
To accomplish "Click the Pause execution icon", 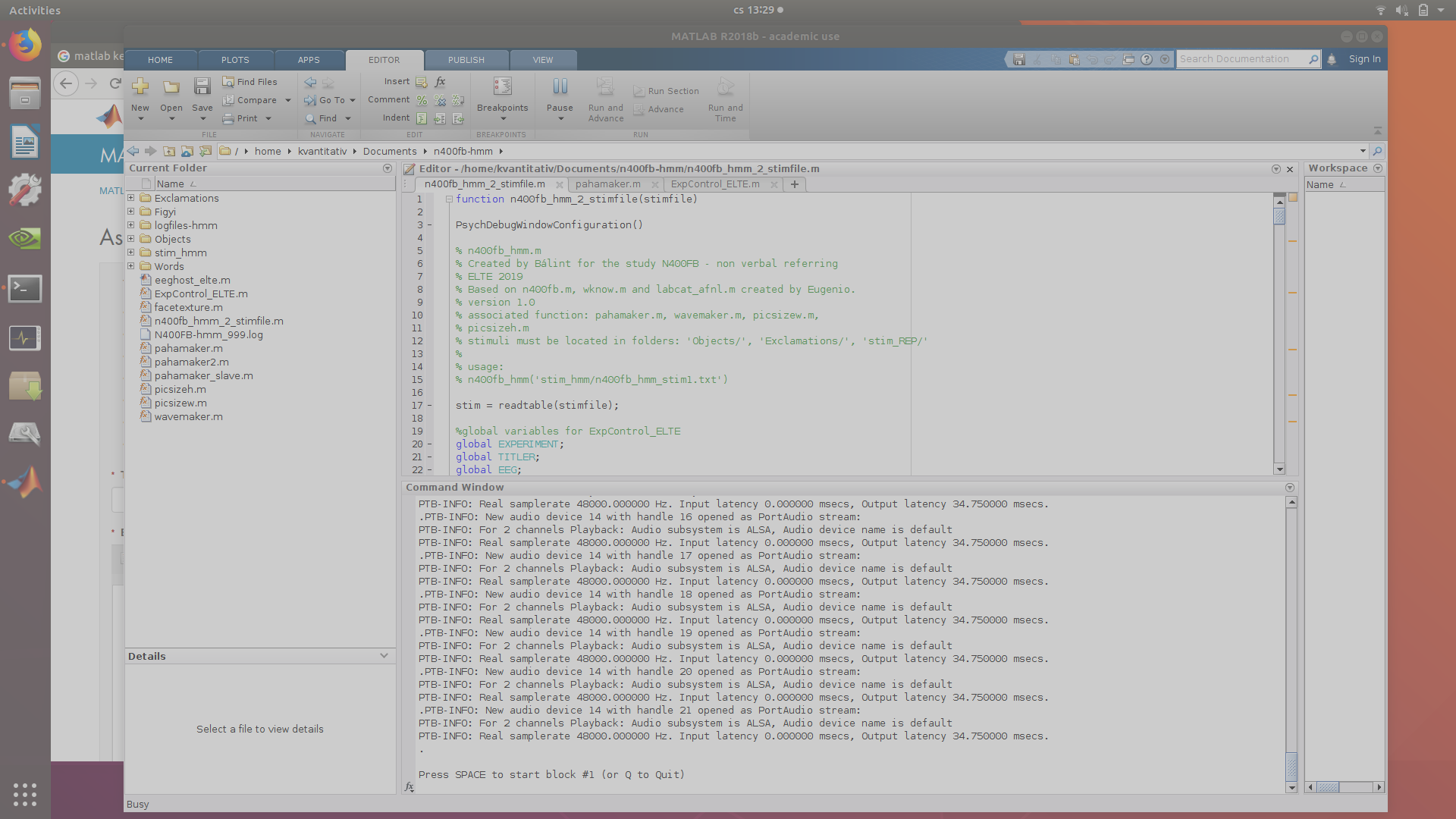I will tap(560, 87).
